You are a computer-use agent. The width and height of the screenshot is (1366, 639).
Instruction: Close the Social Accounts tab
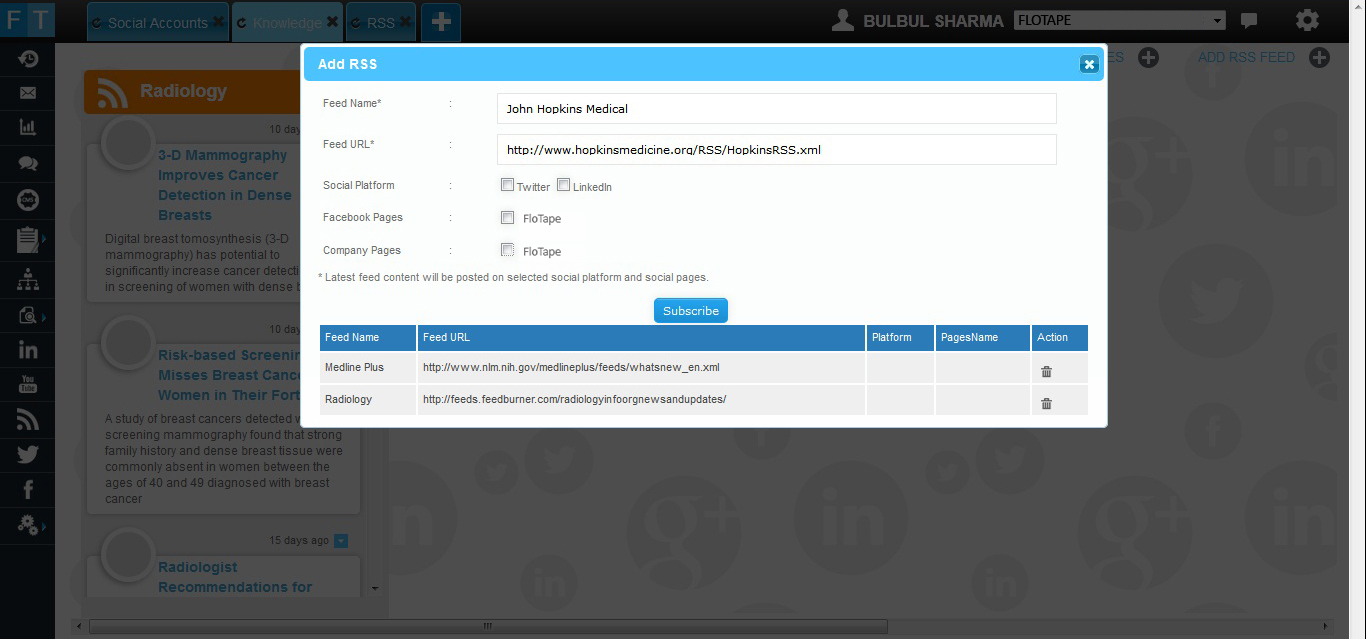[218, 22]
